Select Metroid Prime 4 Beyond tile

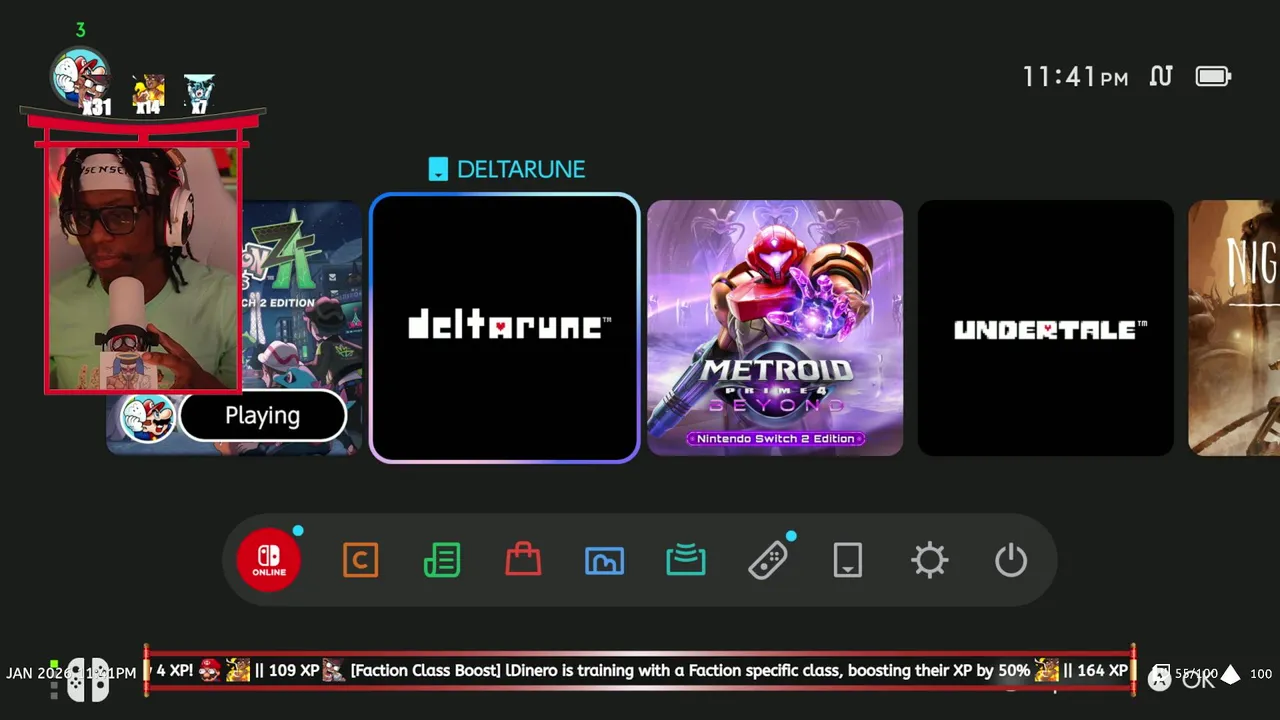point(775,328)
